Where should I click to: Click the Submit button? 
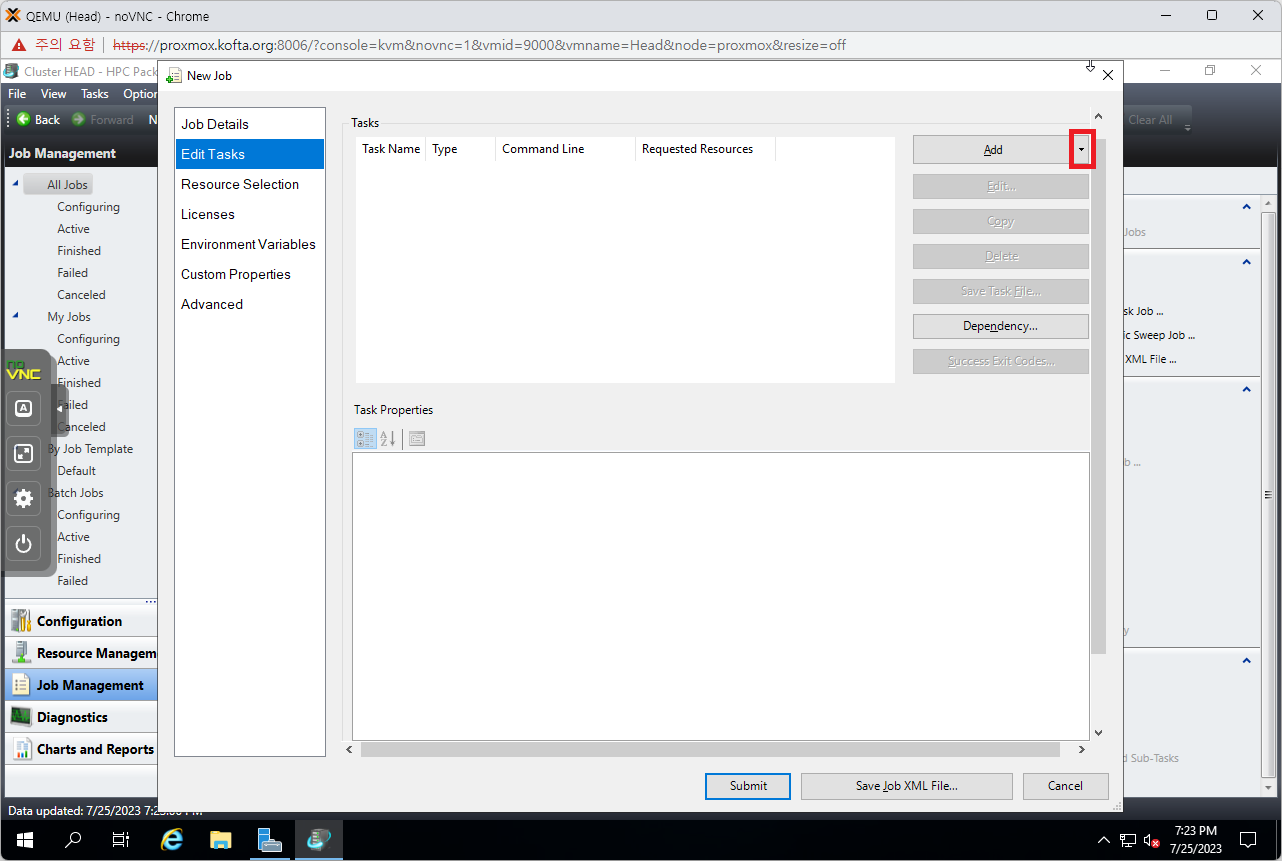coord(747,786)
